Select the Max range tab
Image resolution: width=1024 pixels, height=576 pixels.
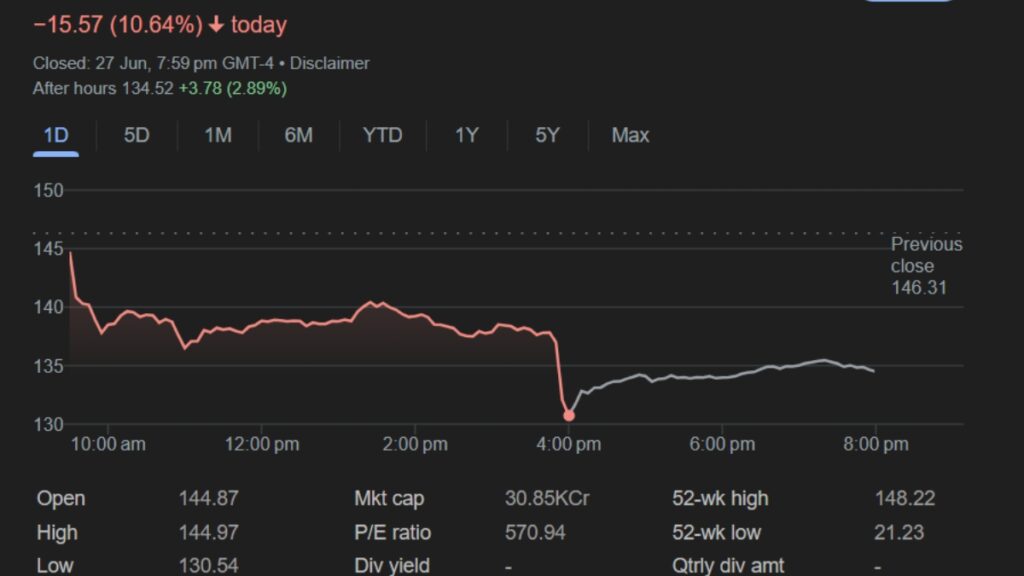pos(630,135)
